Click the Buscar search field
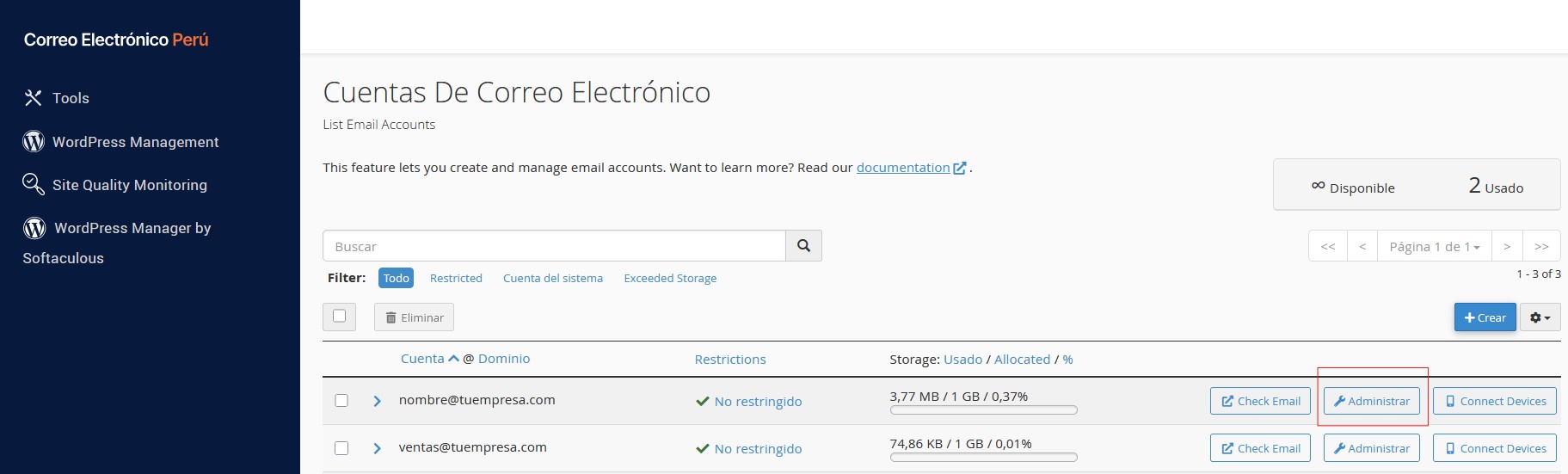1568x474 pixels. (x=554, y=246)
